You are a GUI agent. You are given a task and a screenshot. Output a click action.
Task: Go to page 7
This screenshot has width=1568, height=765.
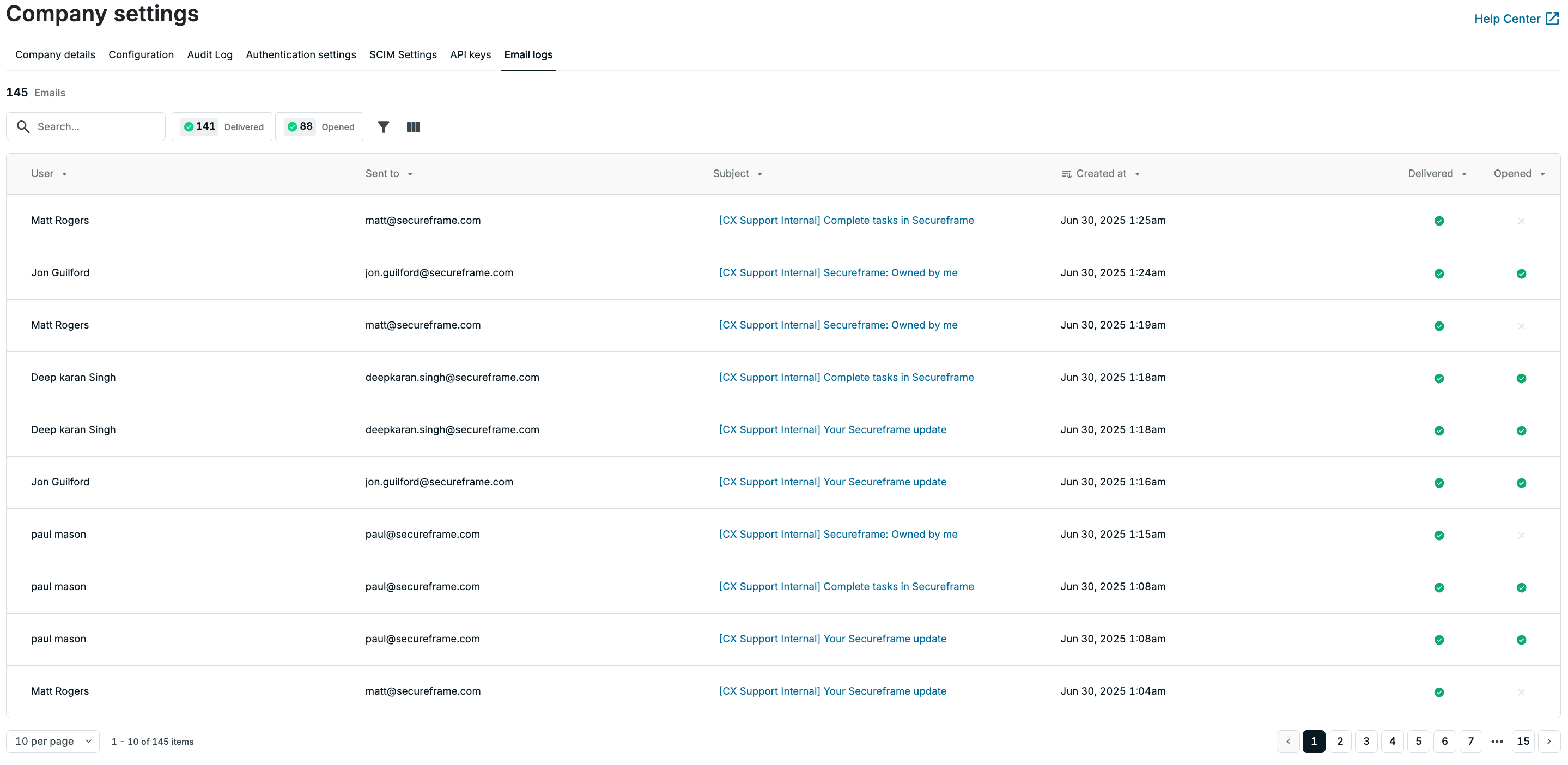[x=1471, y=741]
